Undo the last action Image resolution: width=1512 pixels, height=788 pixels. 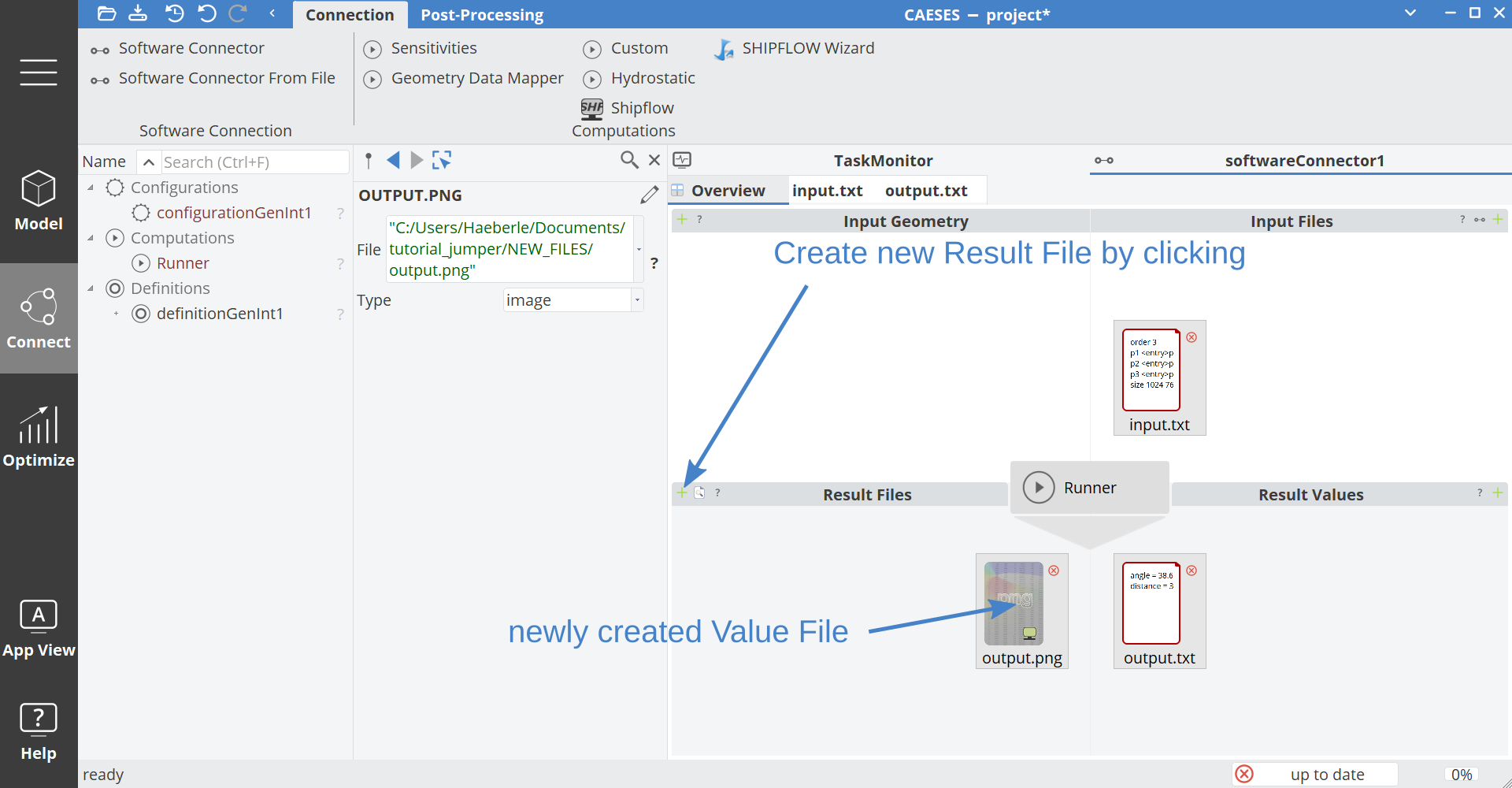pos(206,13)
